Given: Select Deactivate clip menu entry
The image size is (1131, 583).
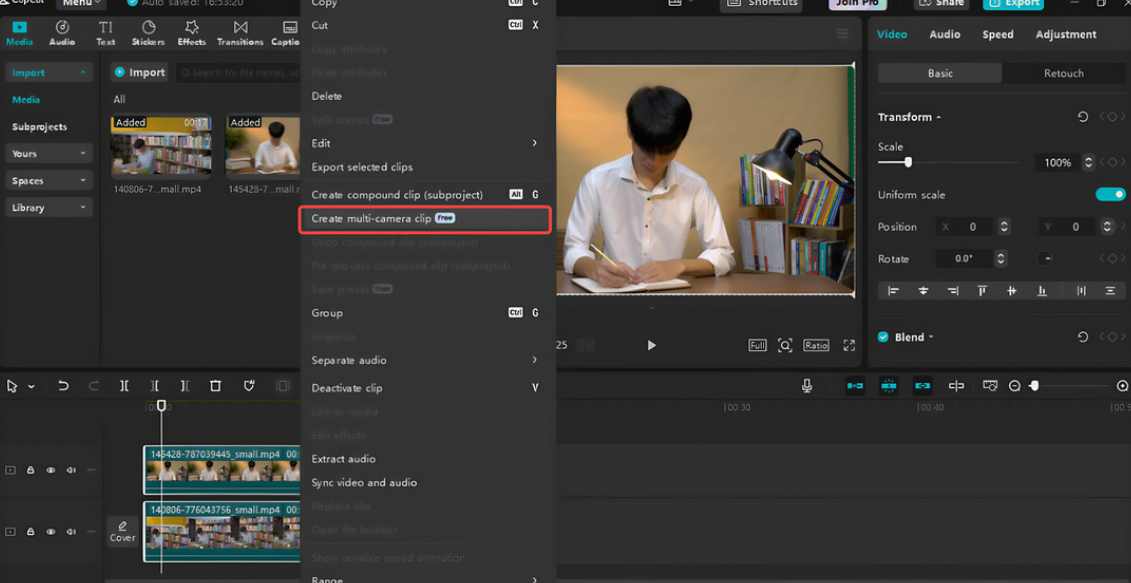Looking at the screenshot, I should (x=426, y=388).
